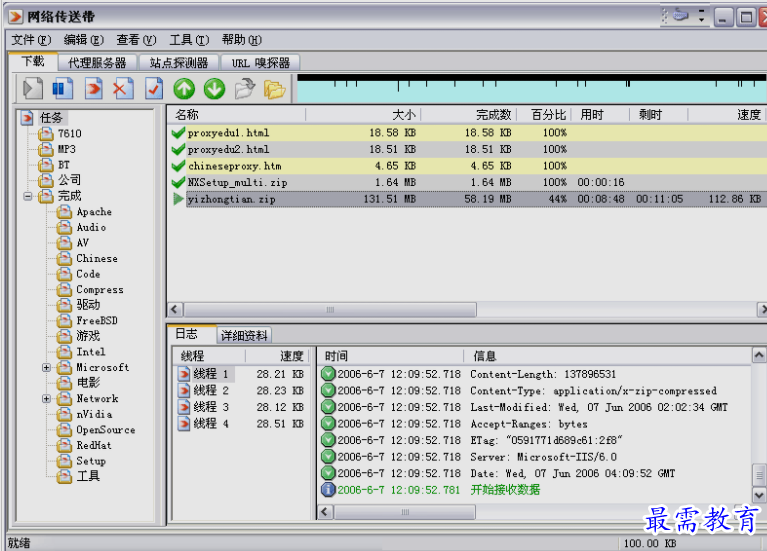Click the log panel scroll up arrow
This screenshot has width=767, height=551.
759,355
